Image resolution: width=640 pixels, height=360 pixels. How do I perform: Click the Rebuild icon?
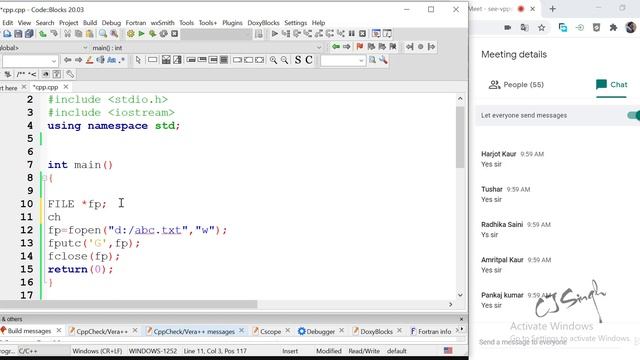(163, 34)
